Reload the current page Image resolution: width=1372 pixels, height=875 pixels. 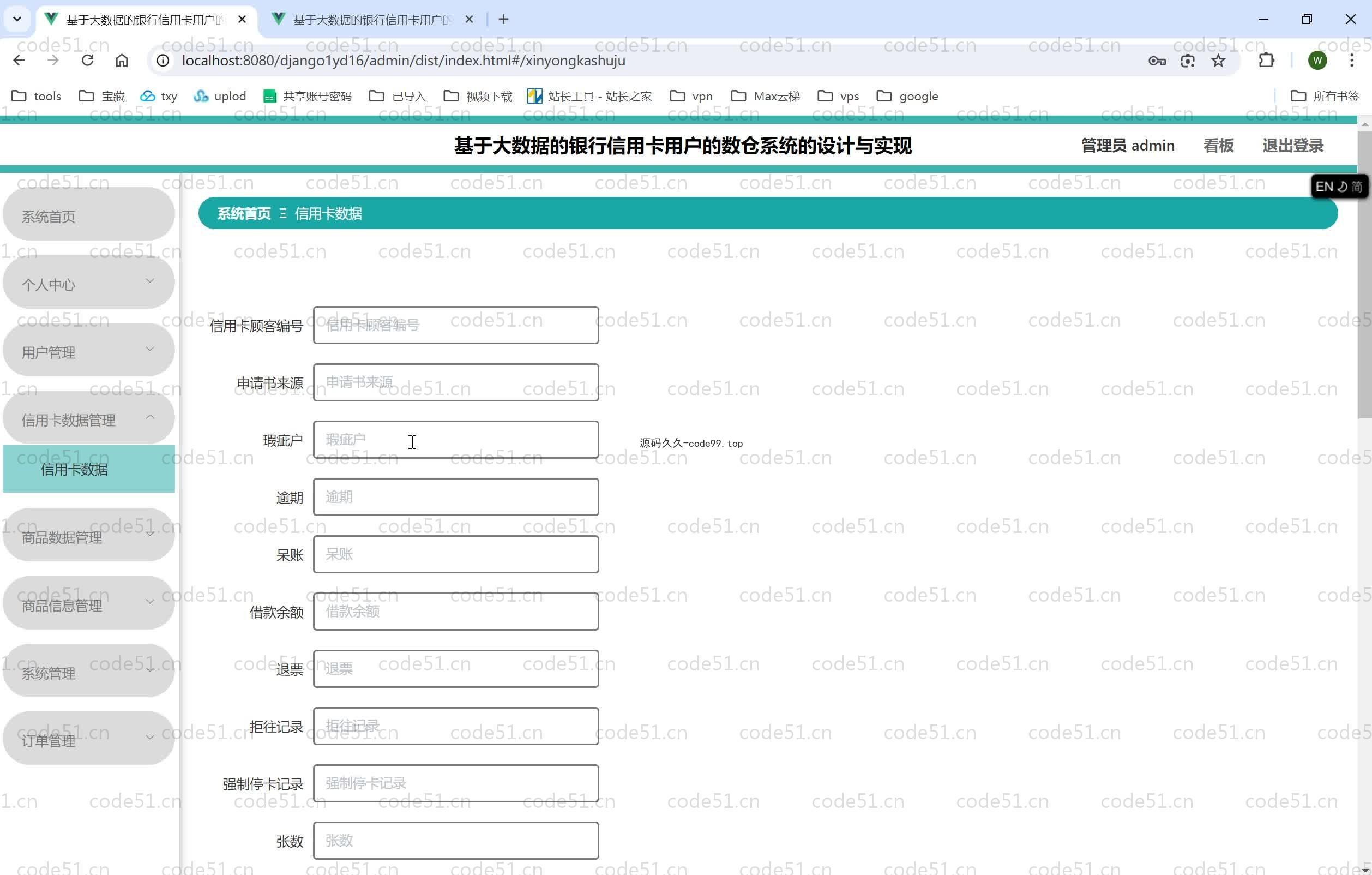(x=87, y=61)
